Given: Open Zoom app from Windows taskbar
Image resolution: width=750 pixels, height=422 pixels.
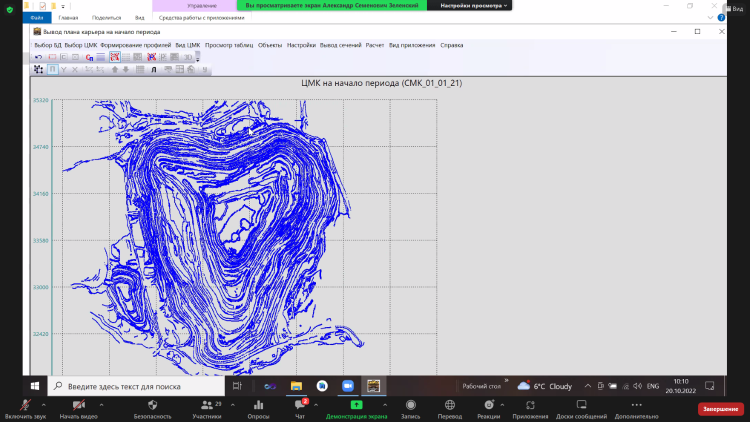Looking at the screenshot, I should 347,385.
